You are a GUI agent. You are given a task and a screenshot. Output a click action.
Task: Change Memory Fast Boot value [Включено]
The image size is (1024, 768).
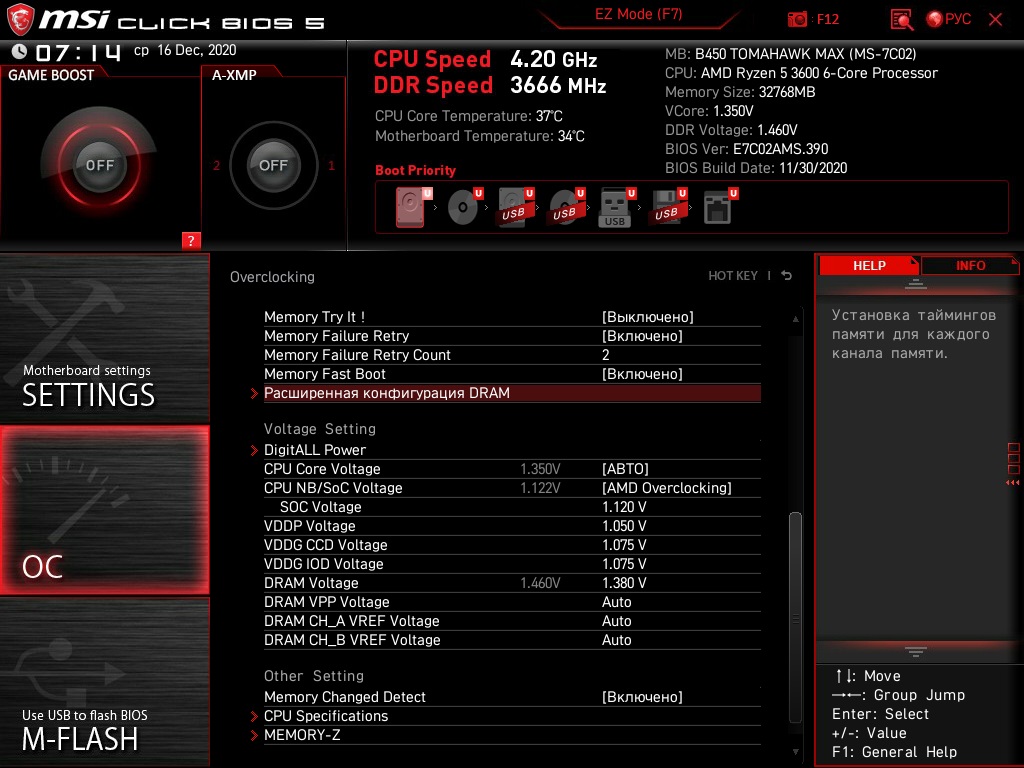(643, 374)
